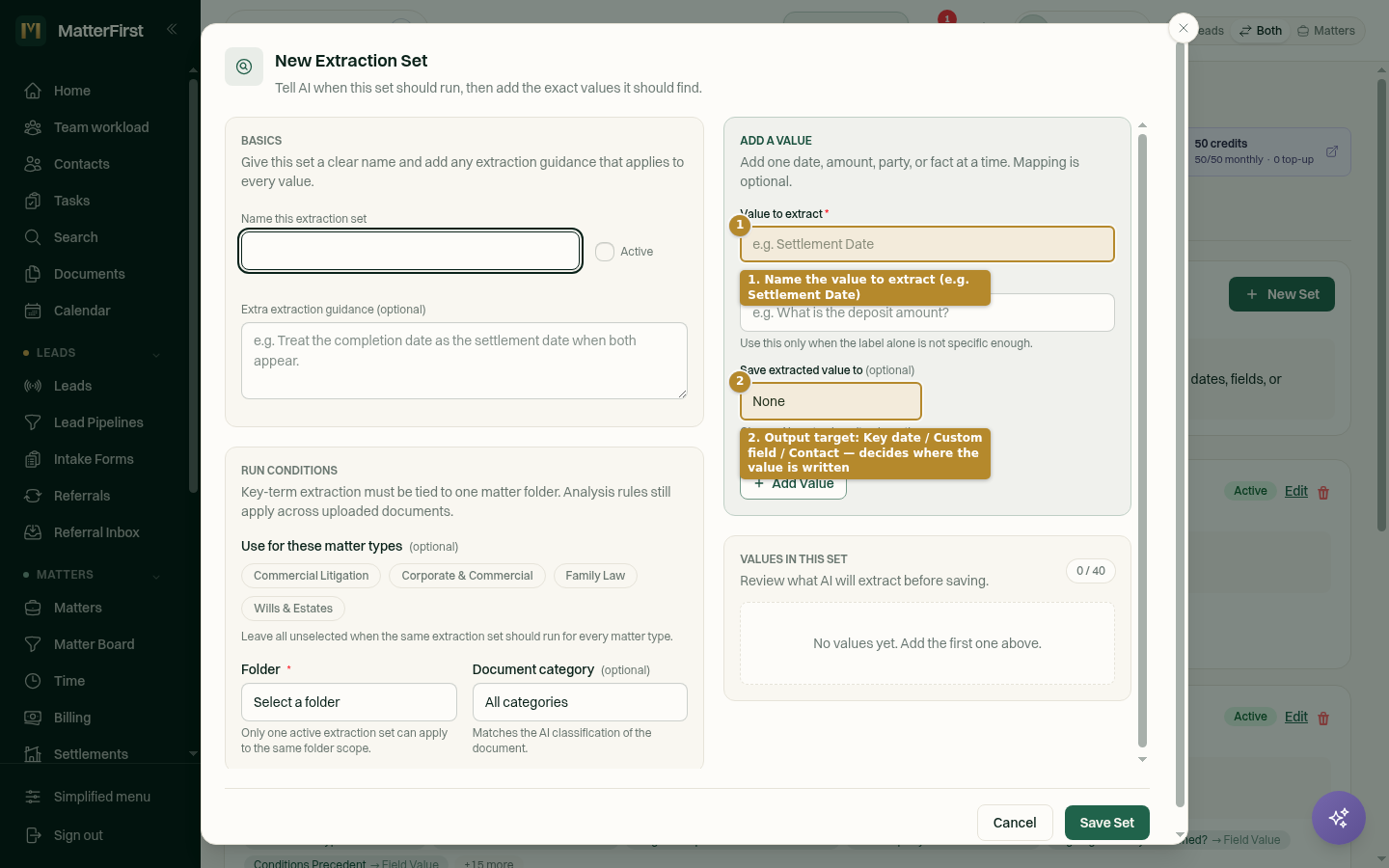The image size is (1389, 868).
Task: Toggle the Active checkbox
Action: 605,252
